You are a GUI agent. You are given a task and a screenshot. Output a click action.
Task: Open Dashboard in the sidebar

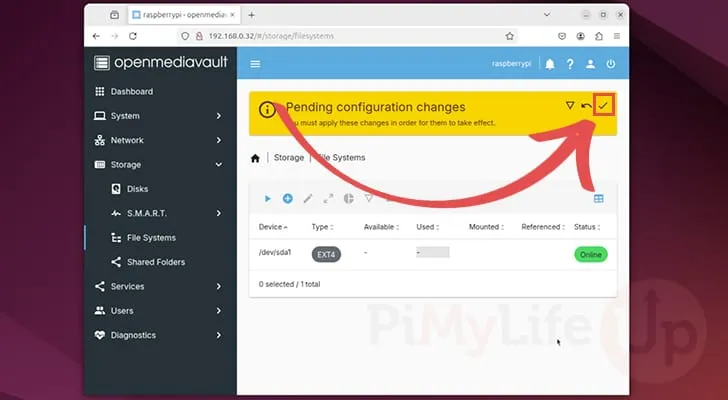[x=160, y=91]
